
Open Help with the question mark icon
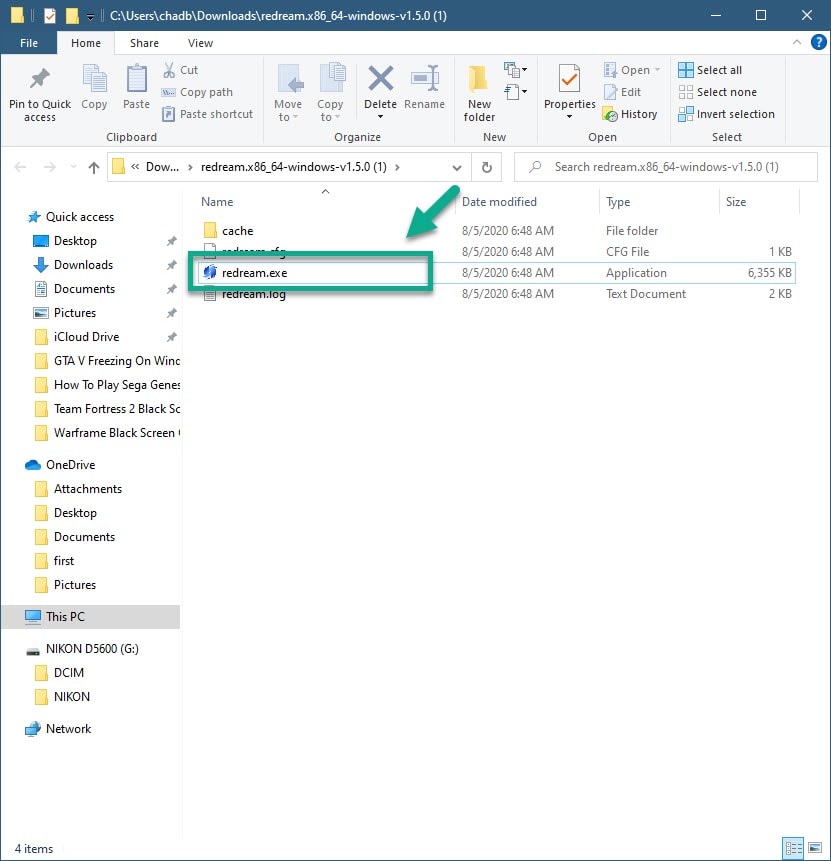818,42
